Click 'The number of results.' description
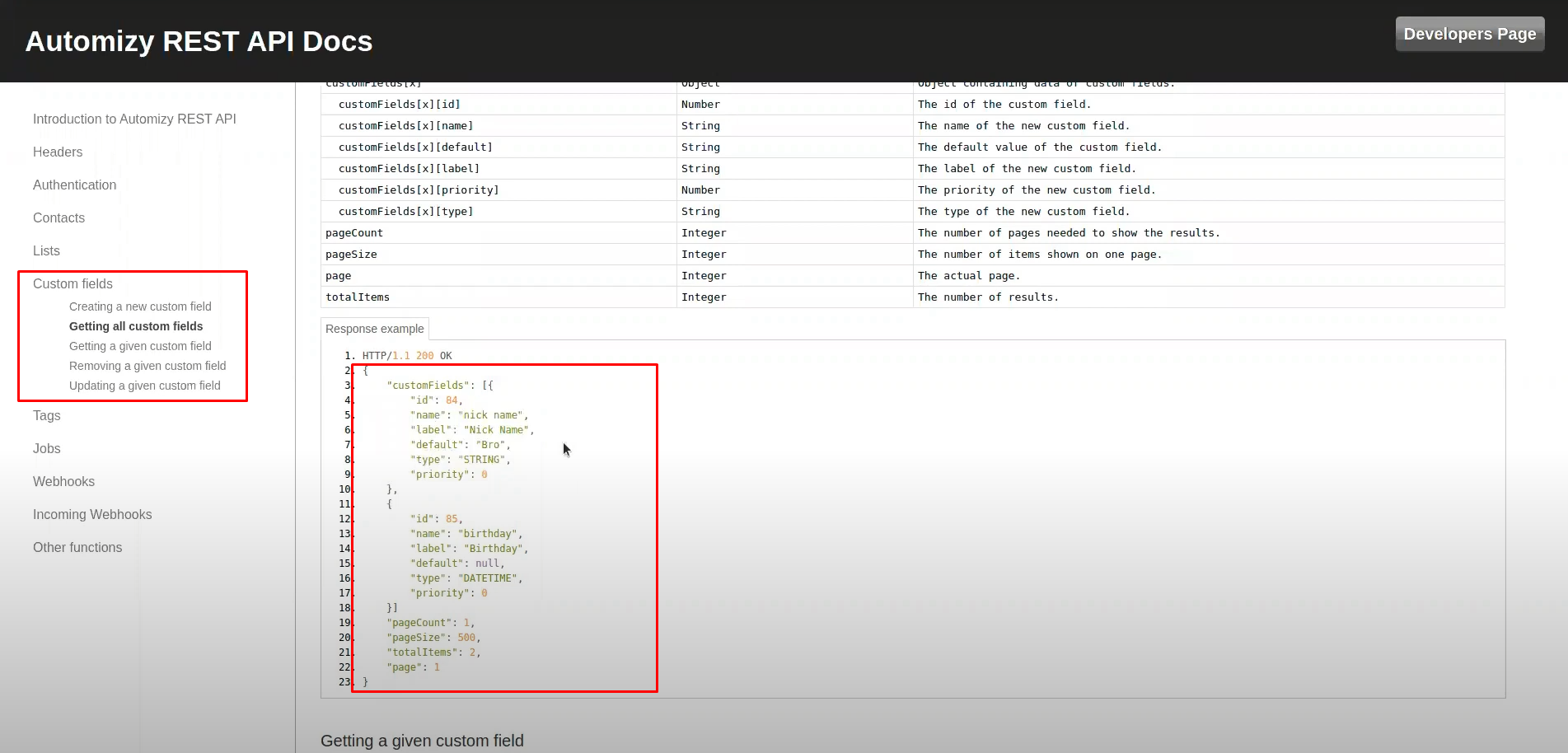This screenshot has height=753, width=1568. coord(988,297)
